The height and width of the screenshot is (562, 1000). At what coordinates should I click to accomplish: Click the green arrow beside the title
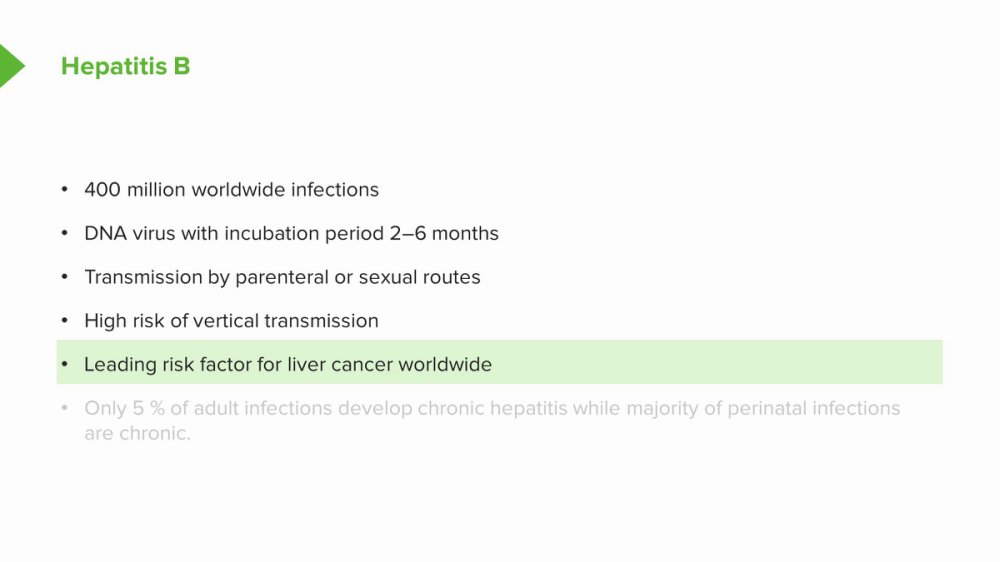click(x=11, y=66)
